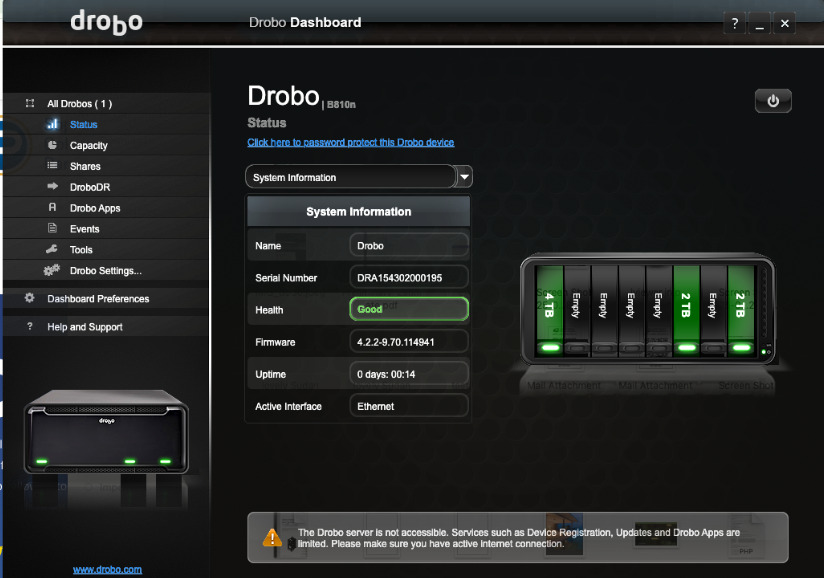
Task: Click the Events document icon
Action: [52, 228]
